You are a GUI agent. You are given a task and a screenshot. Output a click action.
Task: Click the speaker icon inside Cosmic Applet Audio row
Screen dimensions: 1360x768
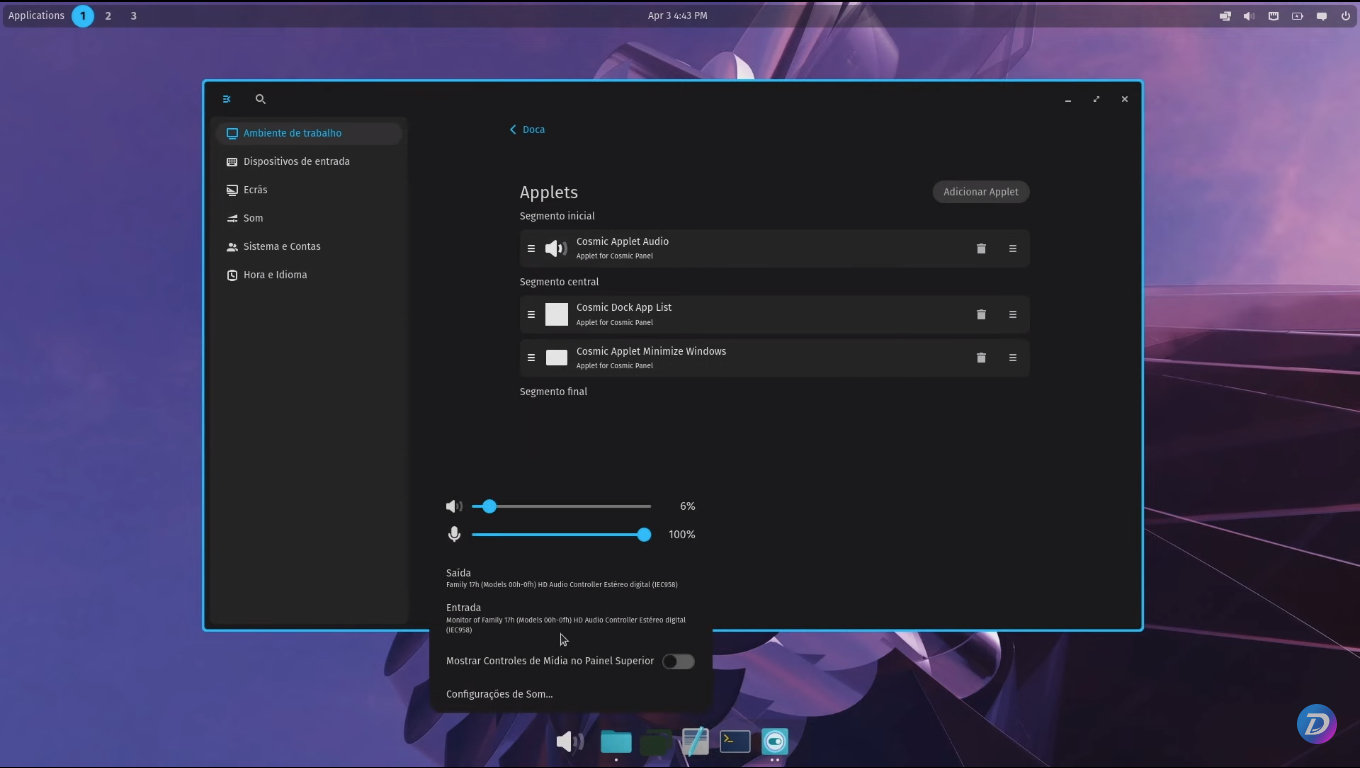click(x=556, y=248)
